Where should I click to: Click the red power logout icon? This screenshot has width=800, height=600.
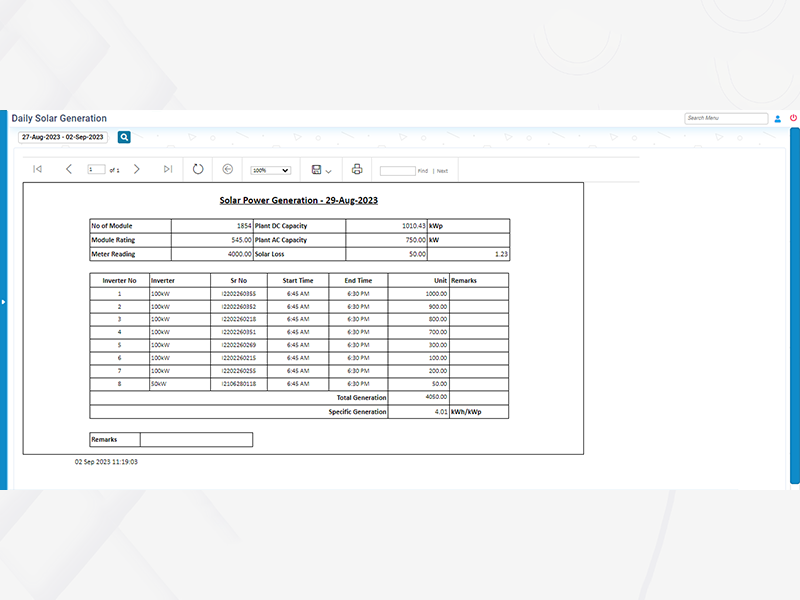pos(793,118)
